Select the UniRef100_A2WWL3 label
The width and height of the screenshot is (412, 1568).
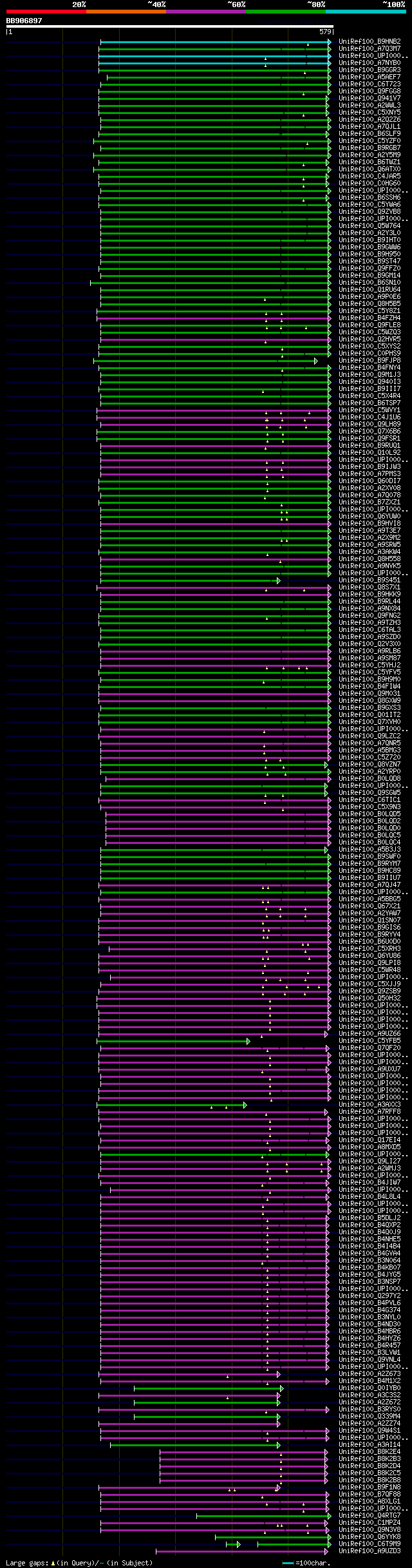tap(370, 106)
